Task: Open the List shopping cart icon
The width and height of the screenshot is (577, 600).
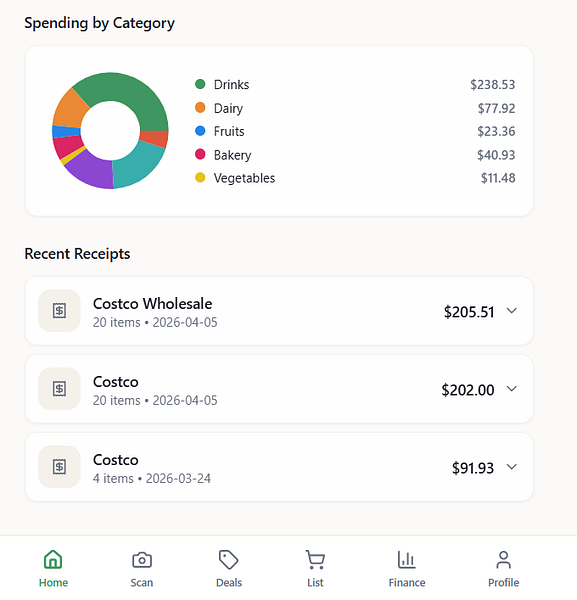Action: [x=315, y=560]
